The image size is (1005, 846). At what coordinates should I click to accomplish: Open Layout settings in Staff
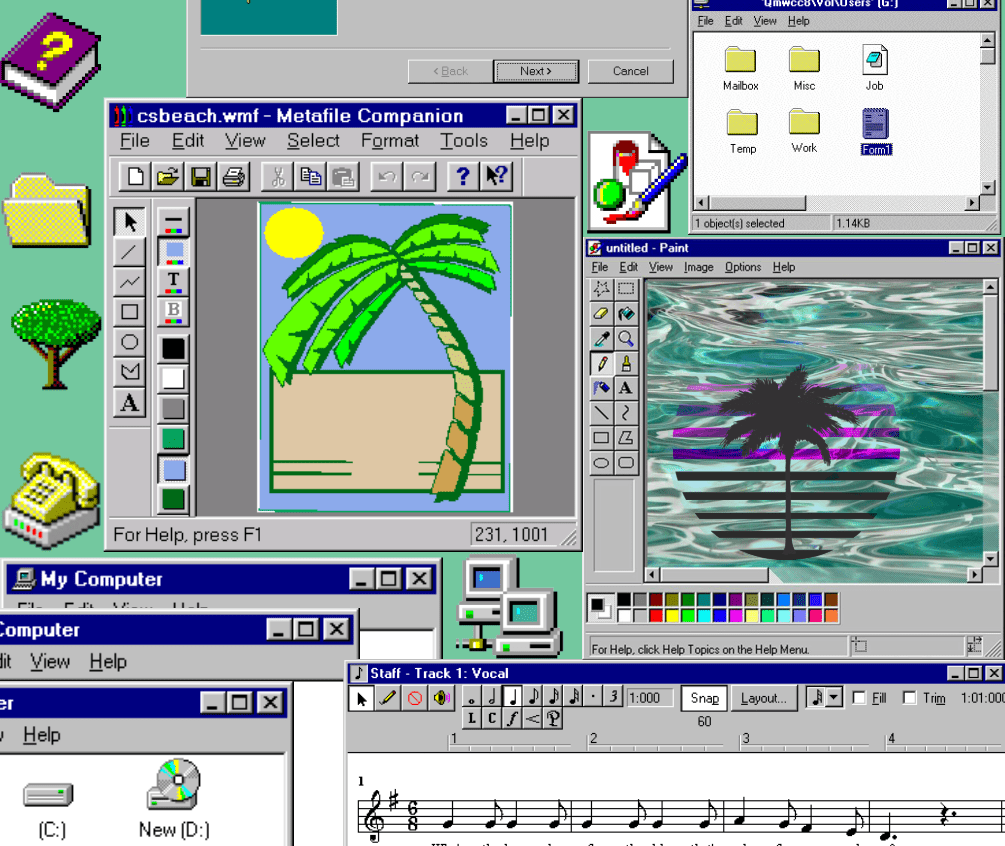coord(763,698)
